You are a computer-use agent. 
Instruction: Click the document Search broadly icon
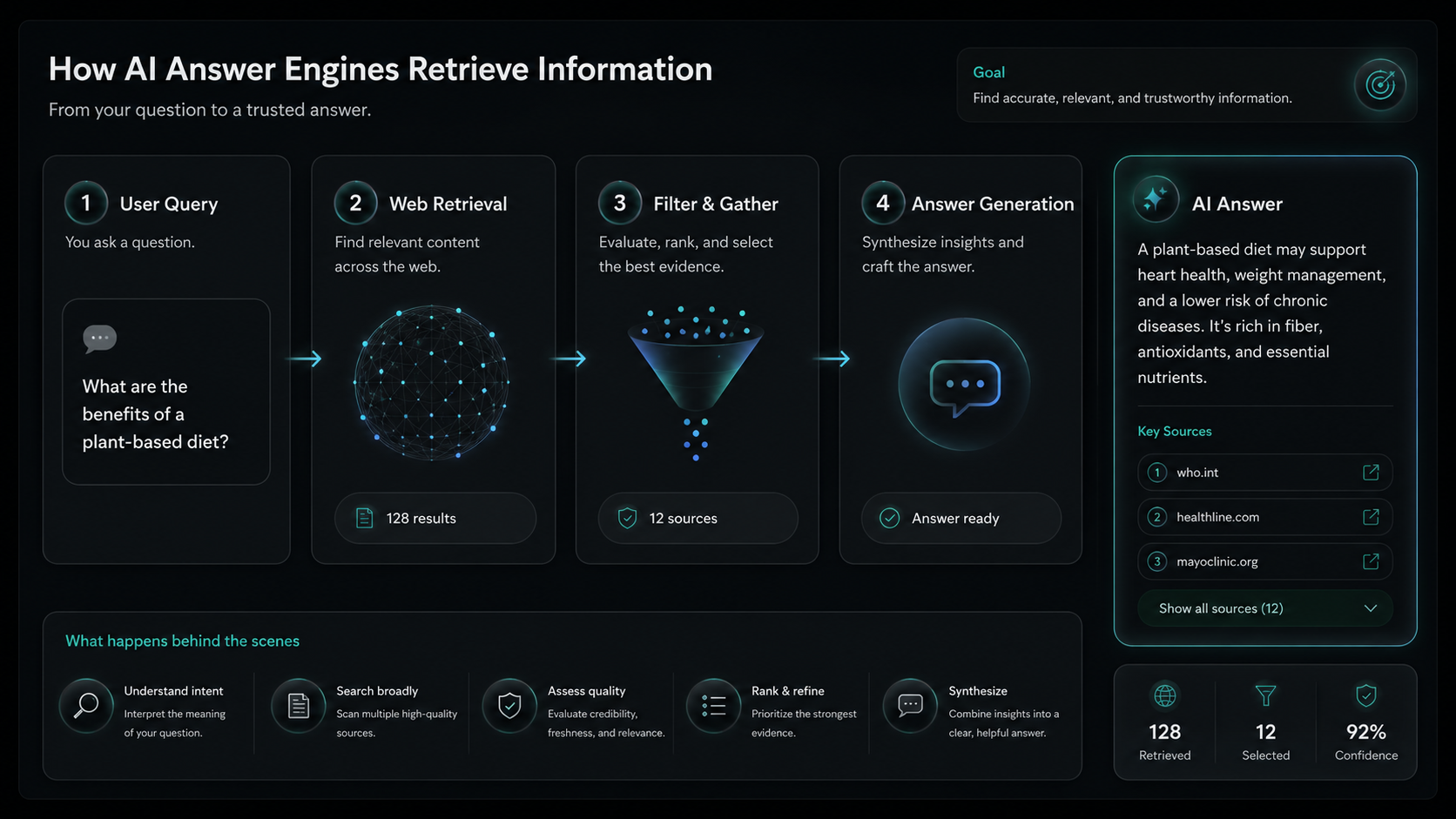[299, 705]
